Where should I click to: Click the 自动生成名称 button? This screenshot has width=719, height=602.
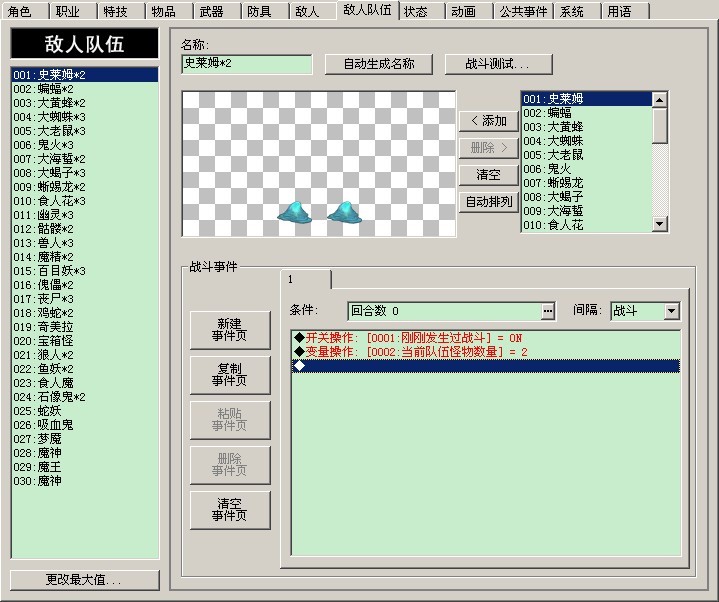[x=379, y=64]
